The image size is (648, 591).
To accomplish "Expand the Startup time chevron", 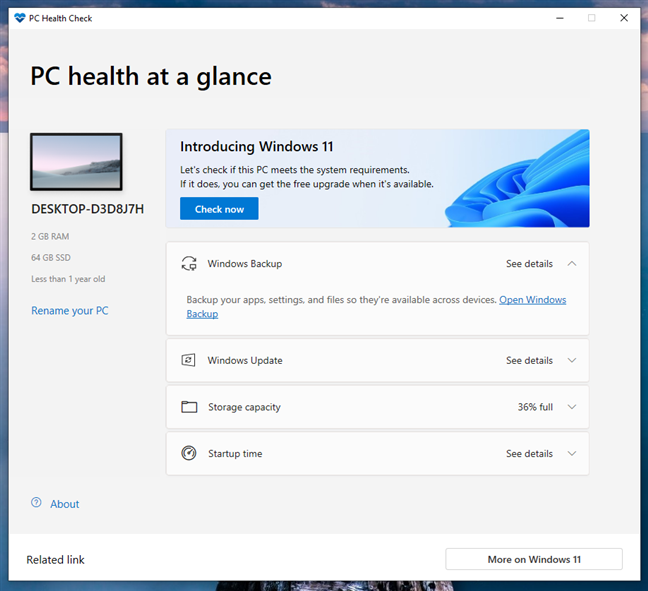I will click(x=572, y=453).
